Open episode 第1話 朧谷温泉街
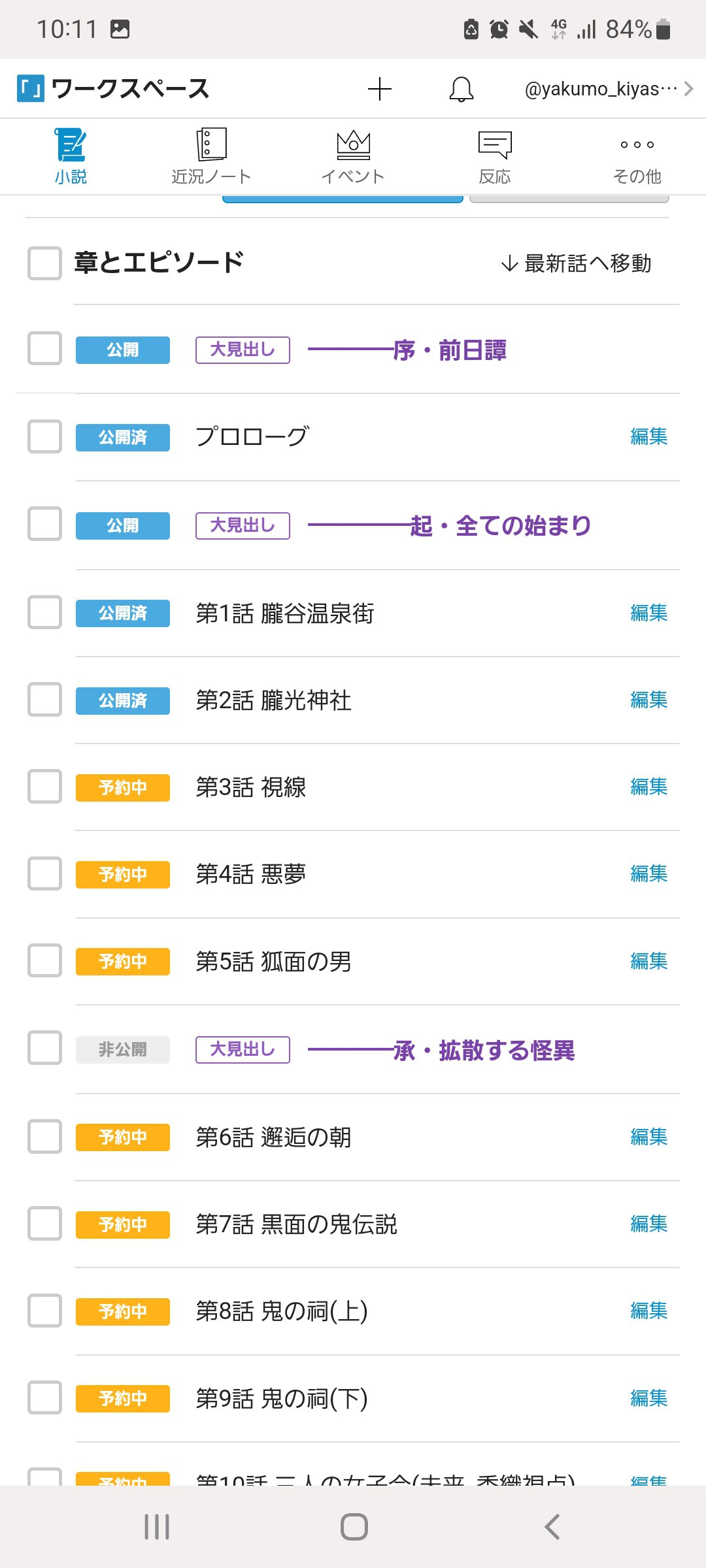Screen dimensions: 706x1568 click(x=285, y=613)
